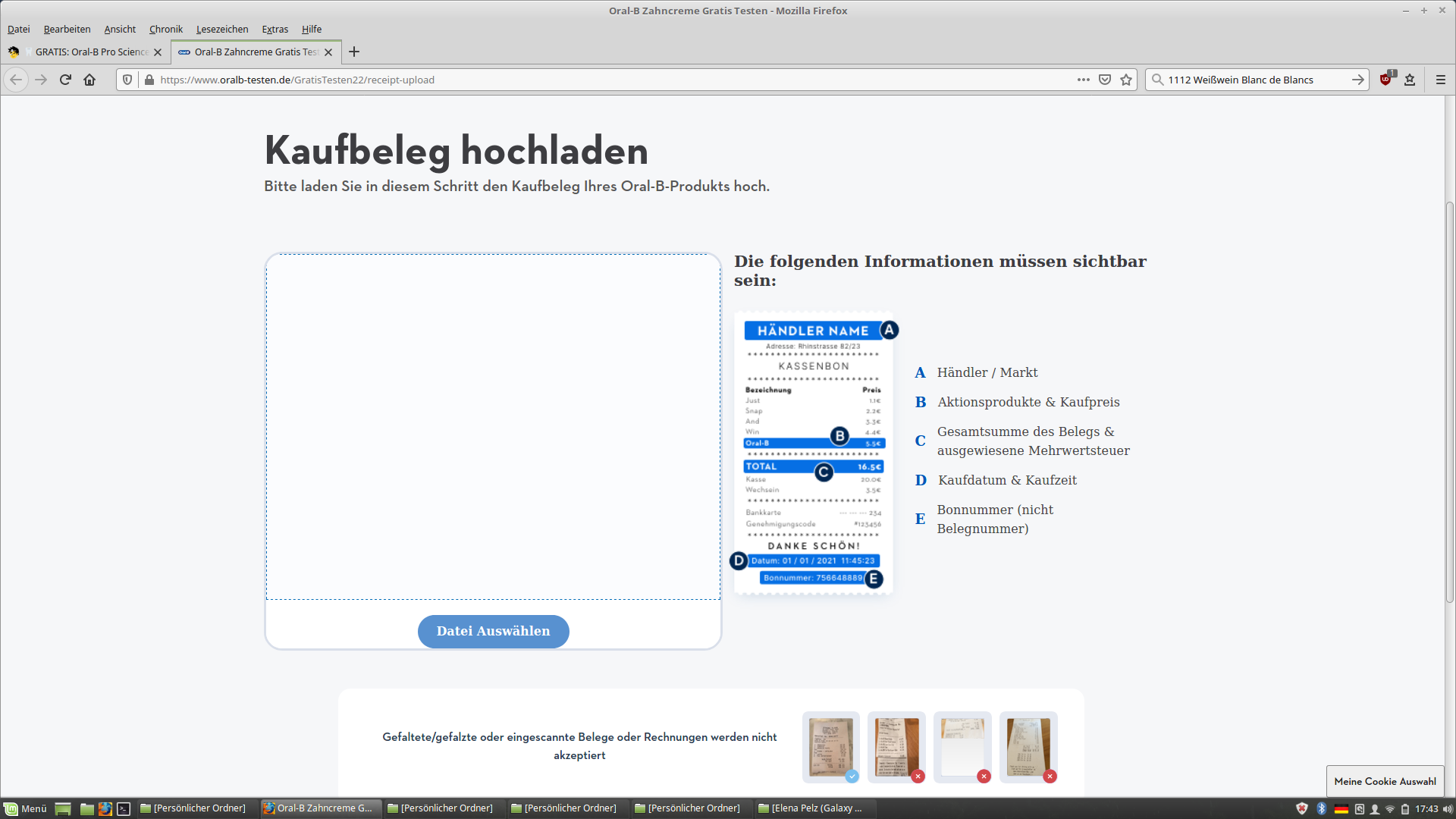Close the Oral-B Zahncreme Gratis Testen tab
The image size is (1456, 819).
click(328, 52)
